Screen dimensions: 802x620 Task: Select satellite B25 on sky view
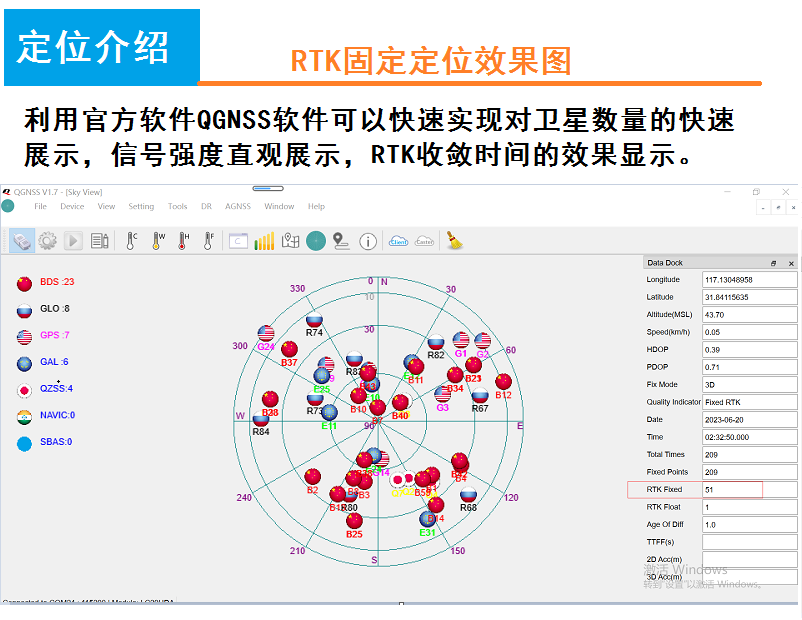tap(354, 521)
